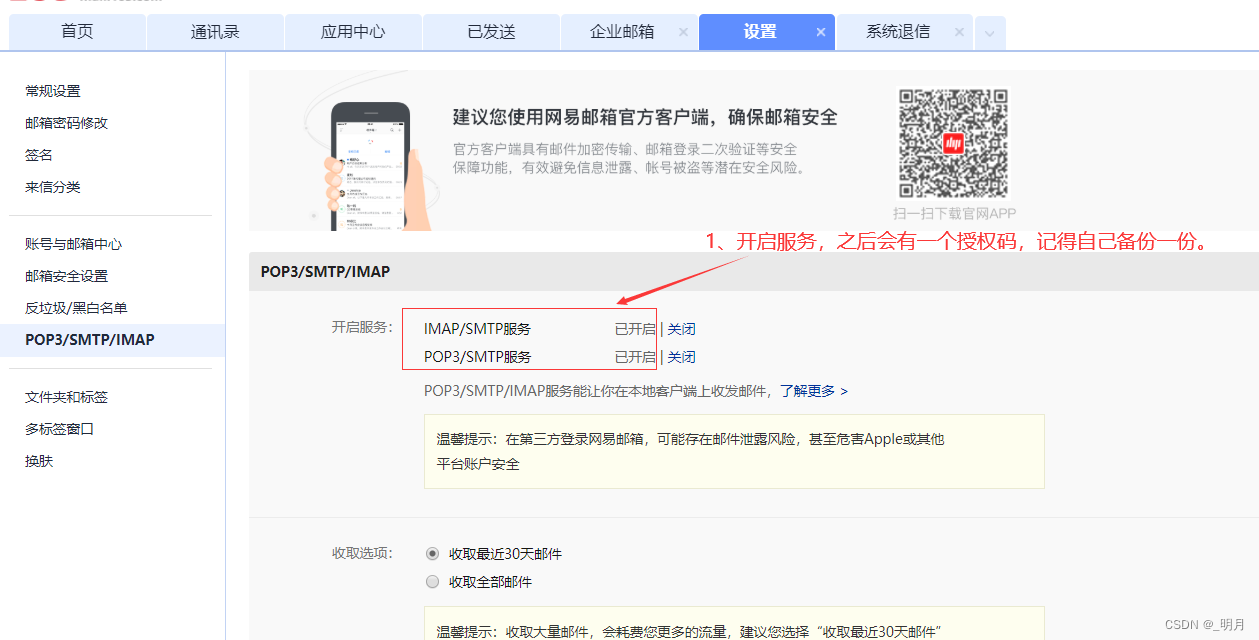This screenshot has height=640, width=1259.
Task: Click the 开启服务 label
Action: [363, 327]
